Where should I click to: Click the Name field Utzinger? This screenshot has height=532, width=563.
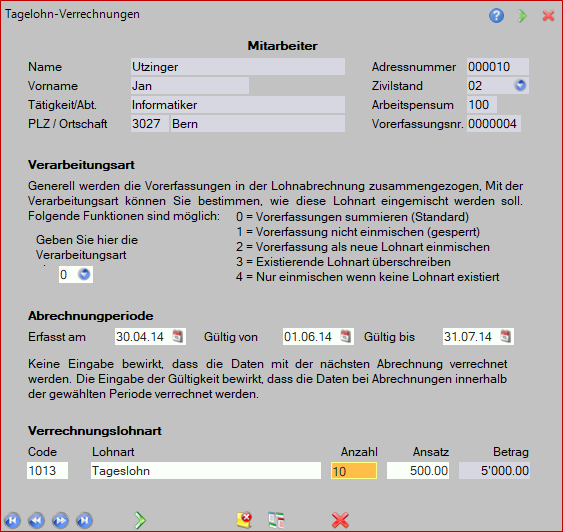[238, 67]
